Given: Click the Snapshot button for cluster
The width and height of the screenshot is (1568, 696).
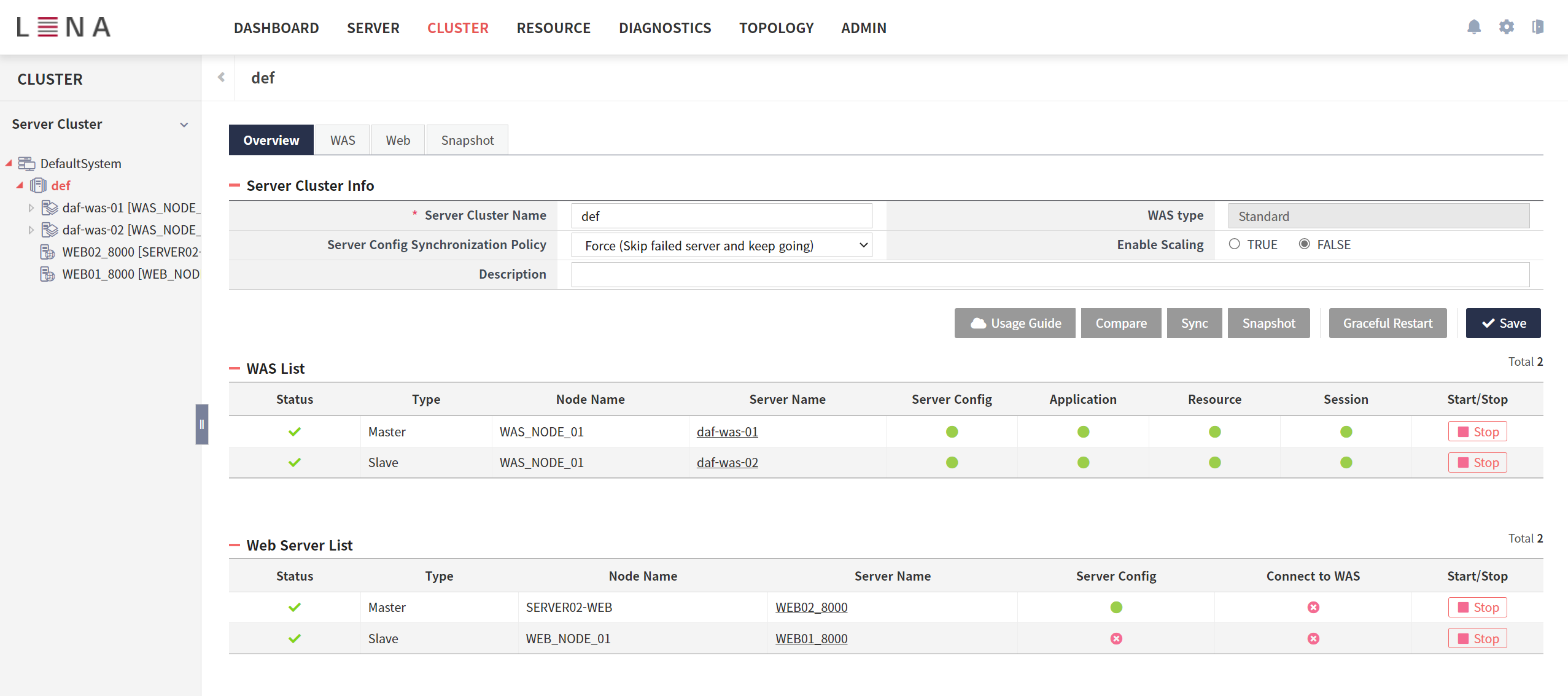Looking at the screenshot, I should point(1268,322).
